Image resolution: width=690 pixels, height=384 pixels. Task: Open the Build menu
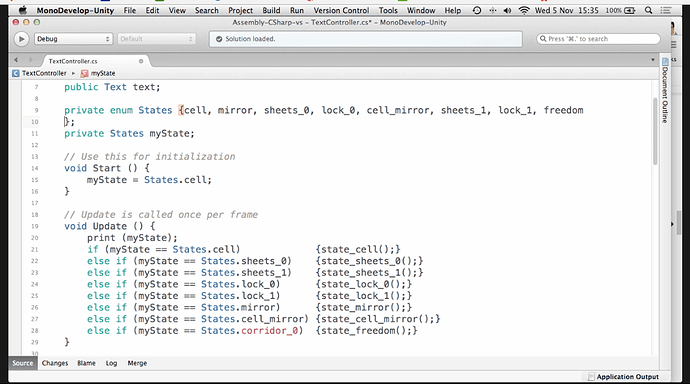(x=271, y=10)
